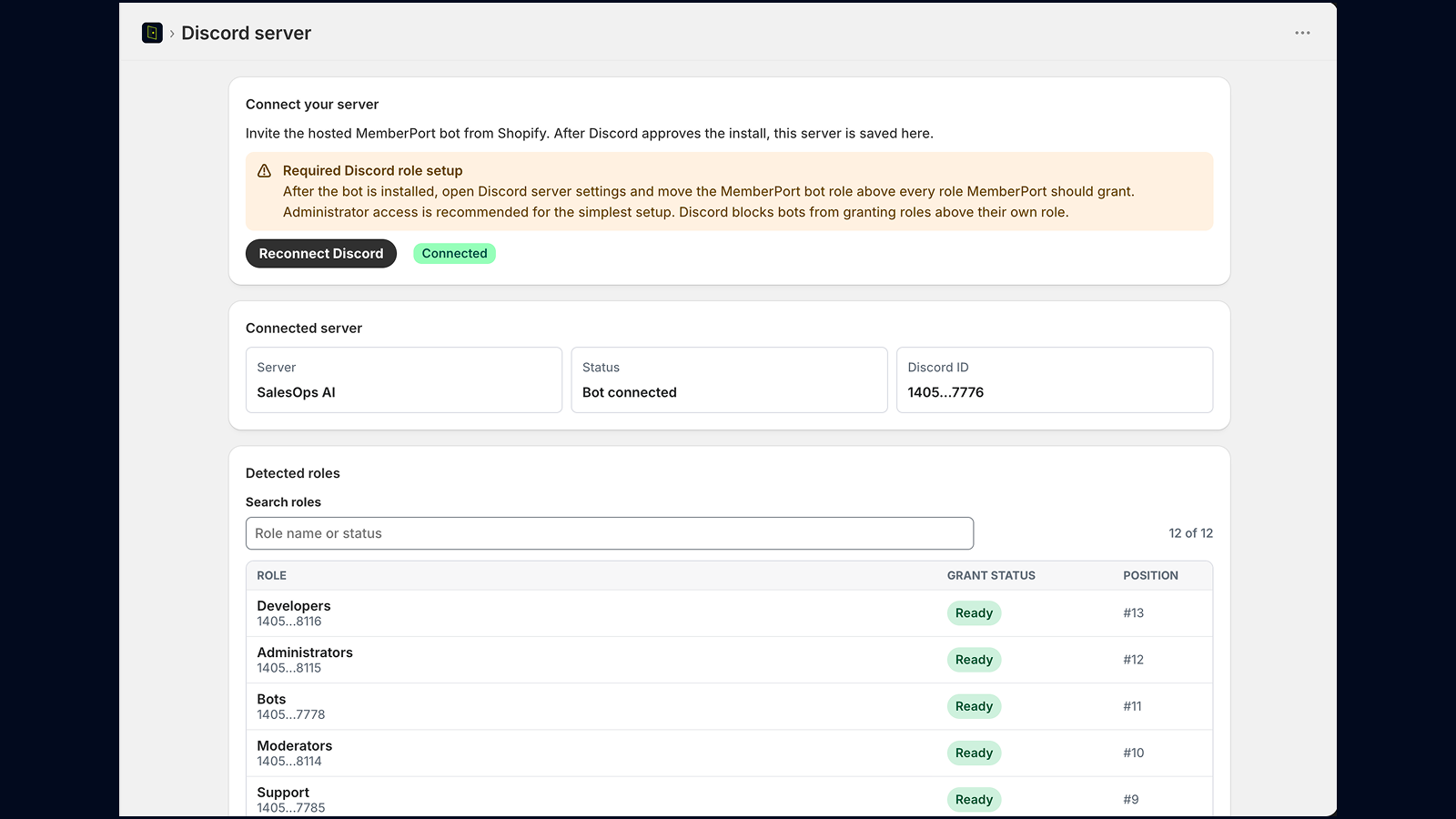1456x819 pixels.
Task: Click the Reconnect Discord button
Action: coord(321,254)
